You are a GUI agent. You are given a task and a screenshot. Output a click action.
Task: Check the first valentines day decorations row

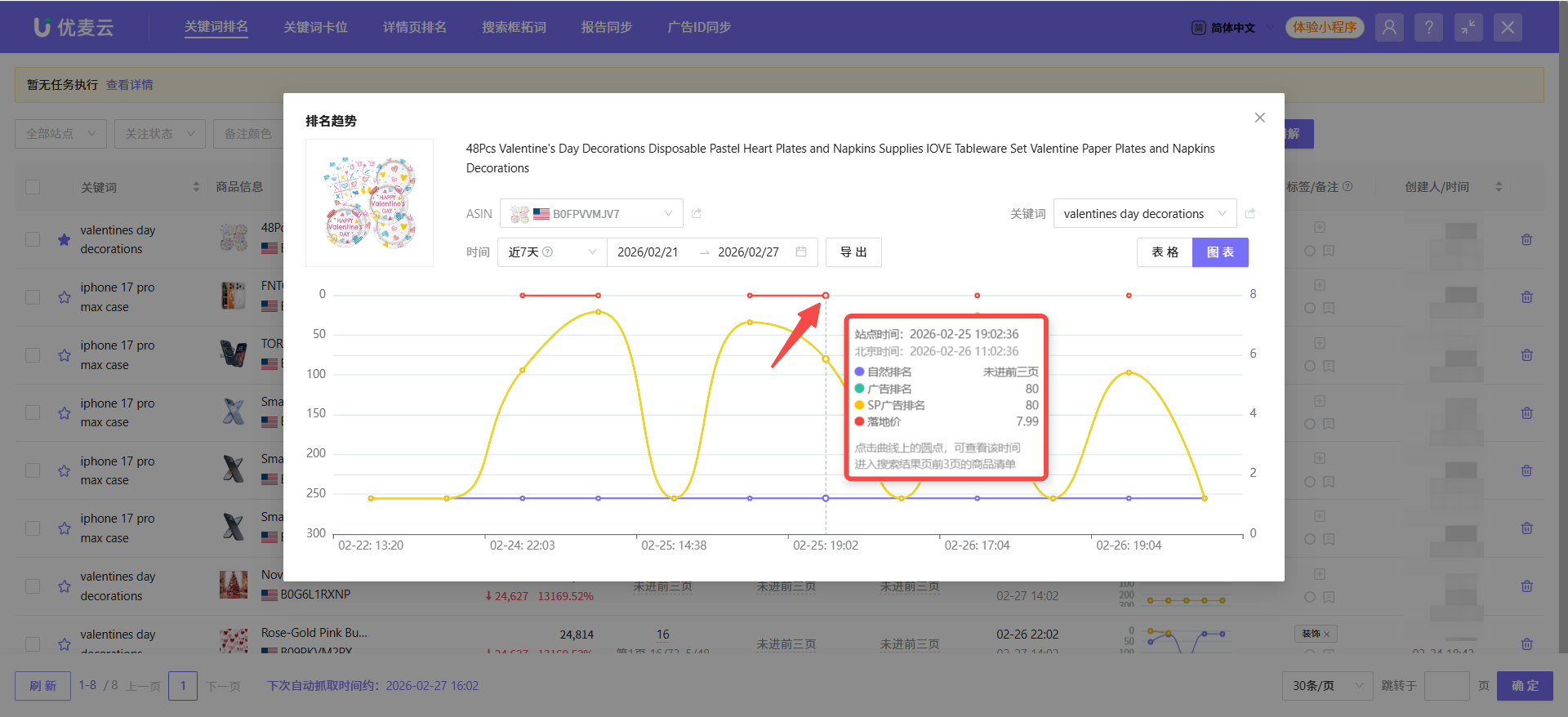[33, 239]
